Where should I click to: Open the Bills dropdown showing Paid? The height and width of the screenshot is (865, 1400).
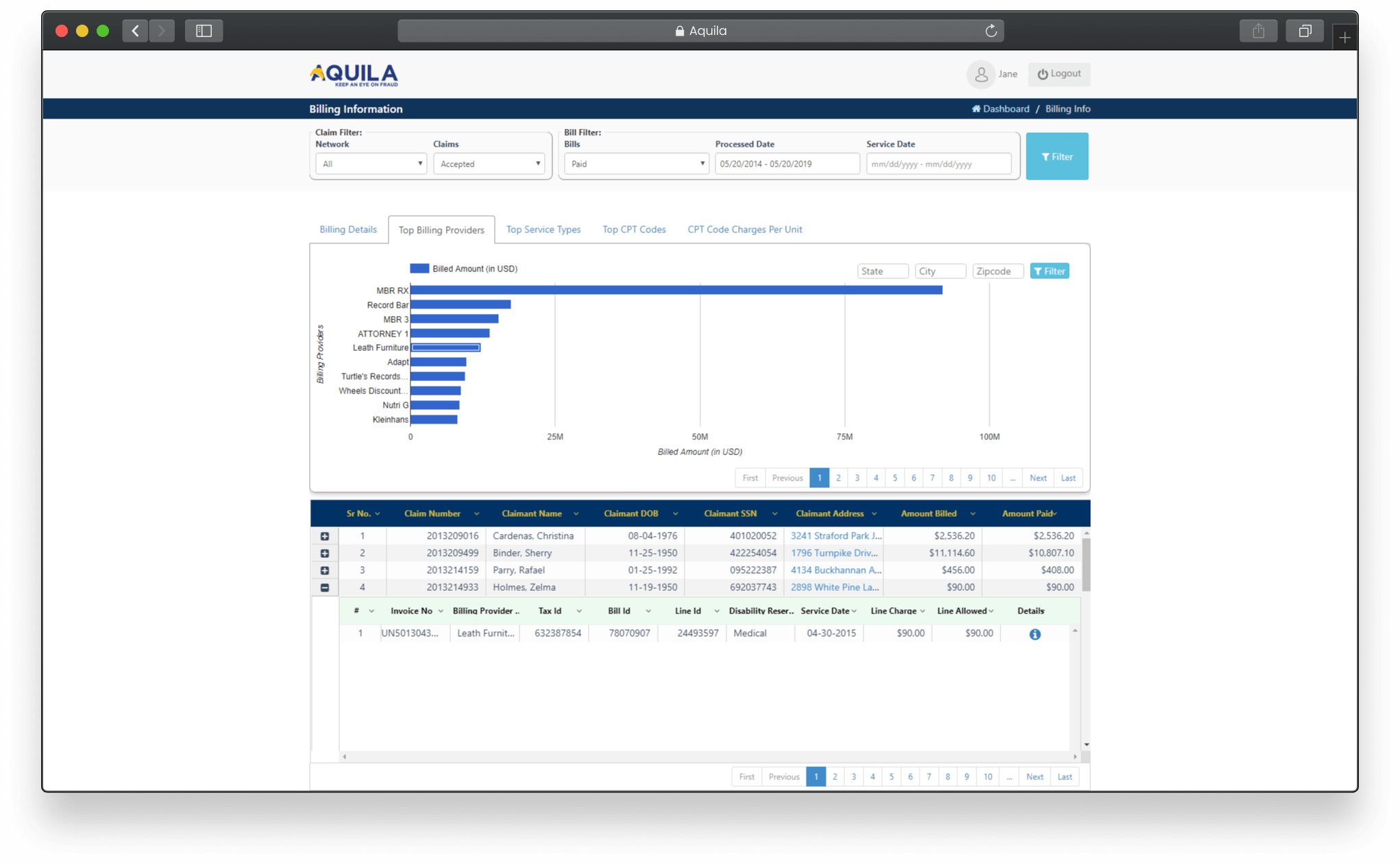tap(635, 163)
